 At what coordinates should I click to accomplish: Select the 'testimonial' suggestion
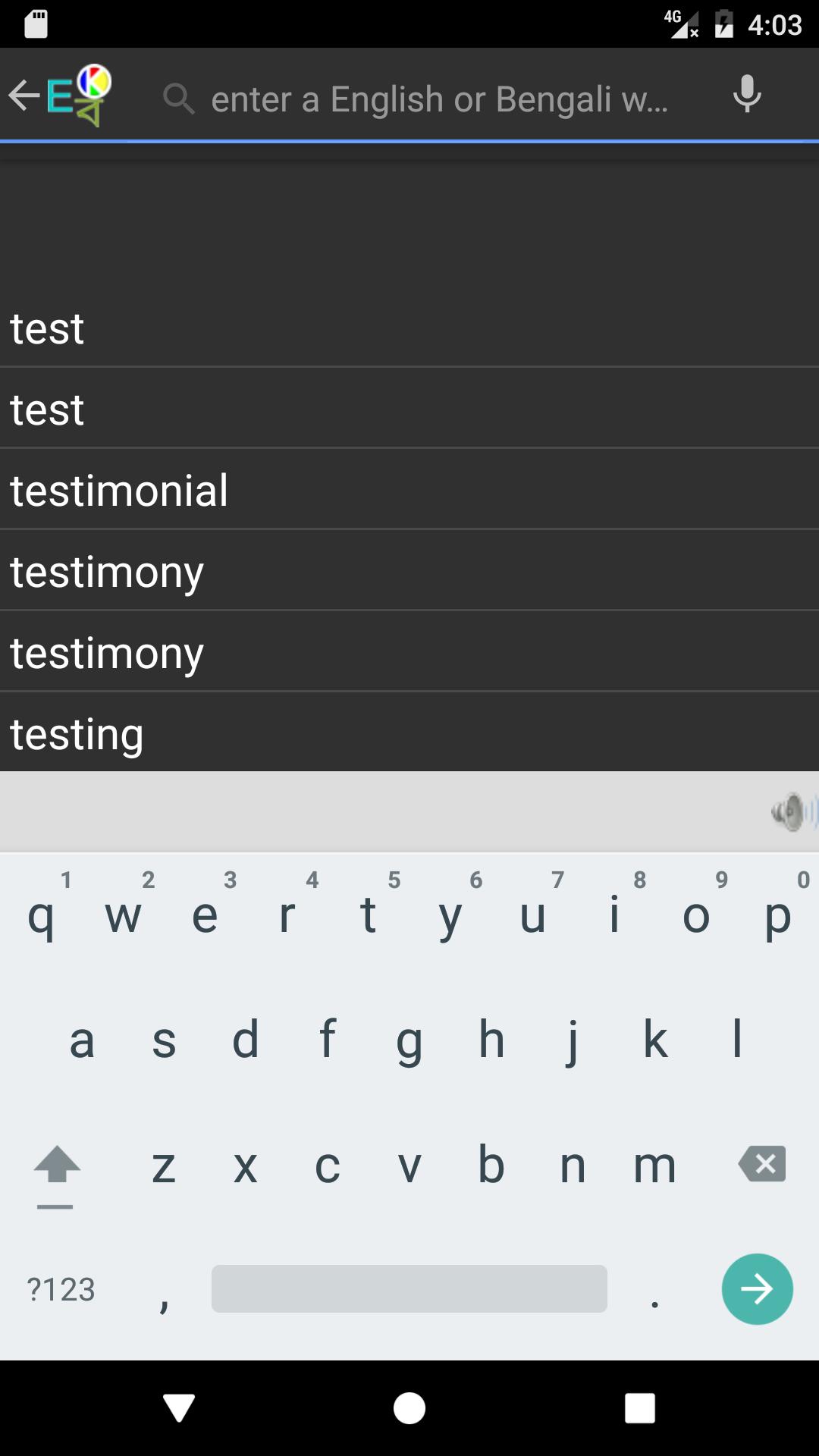coord(409,490)
